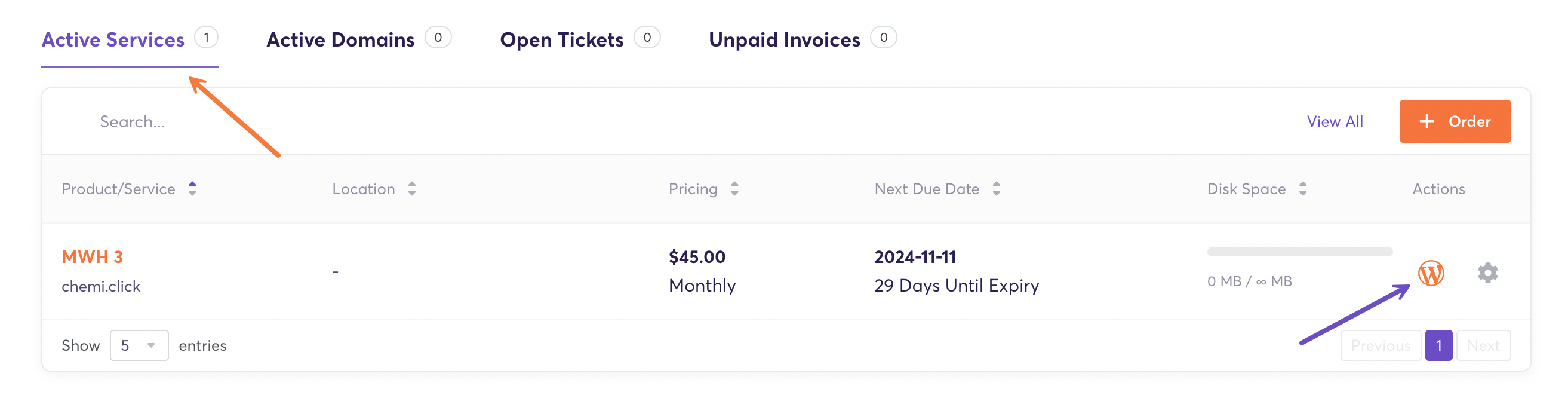1568x404 pixels.
Task: Go to pagination page 1
Action: pos(1438,345)
